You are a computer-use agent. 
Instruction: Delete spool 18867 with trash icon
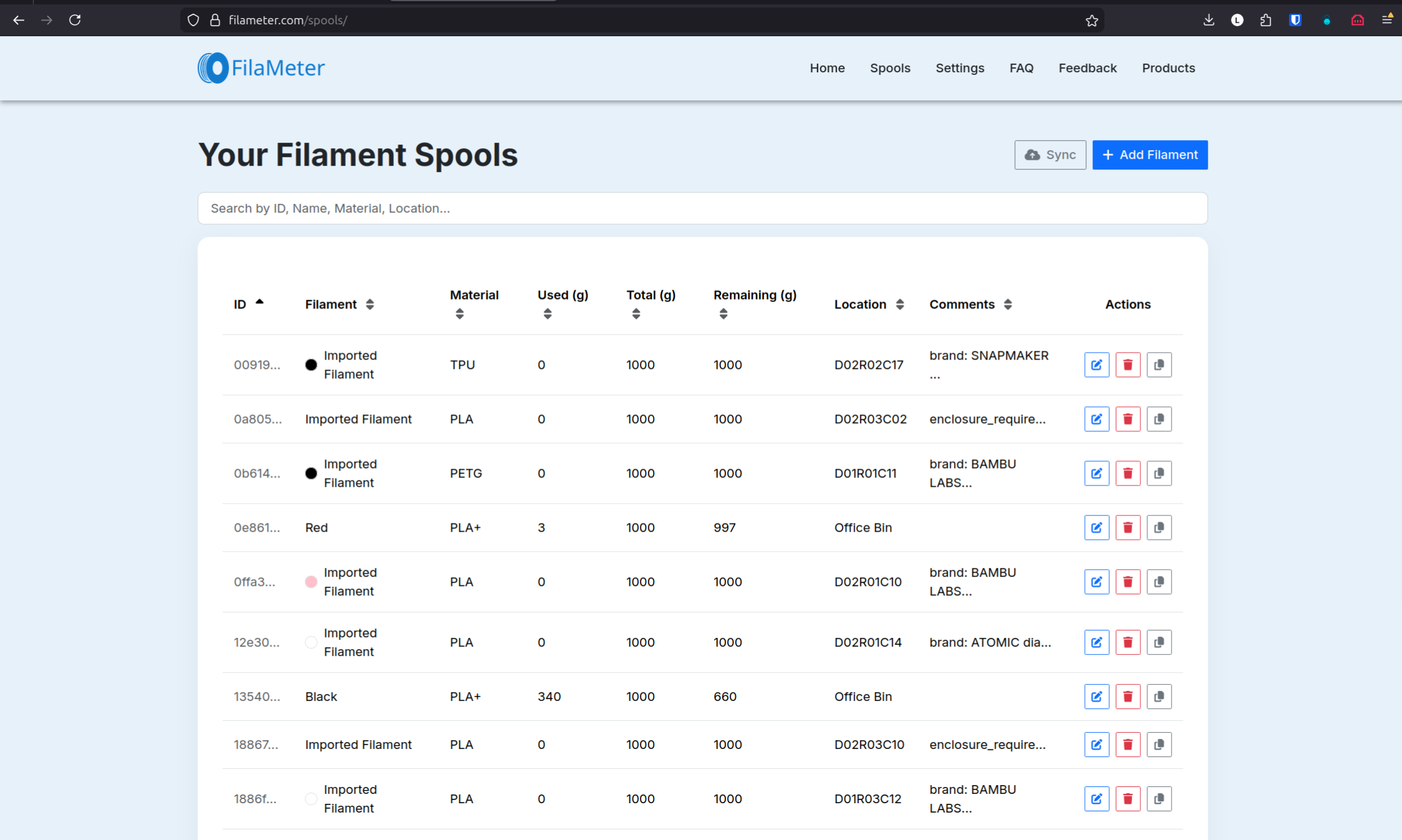click(1128, 744)
